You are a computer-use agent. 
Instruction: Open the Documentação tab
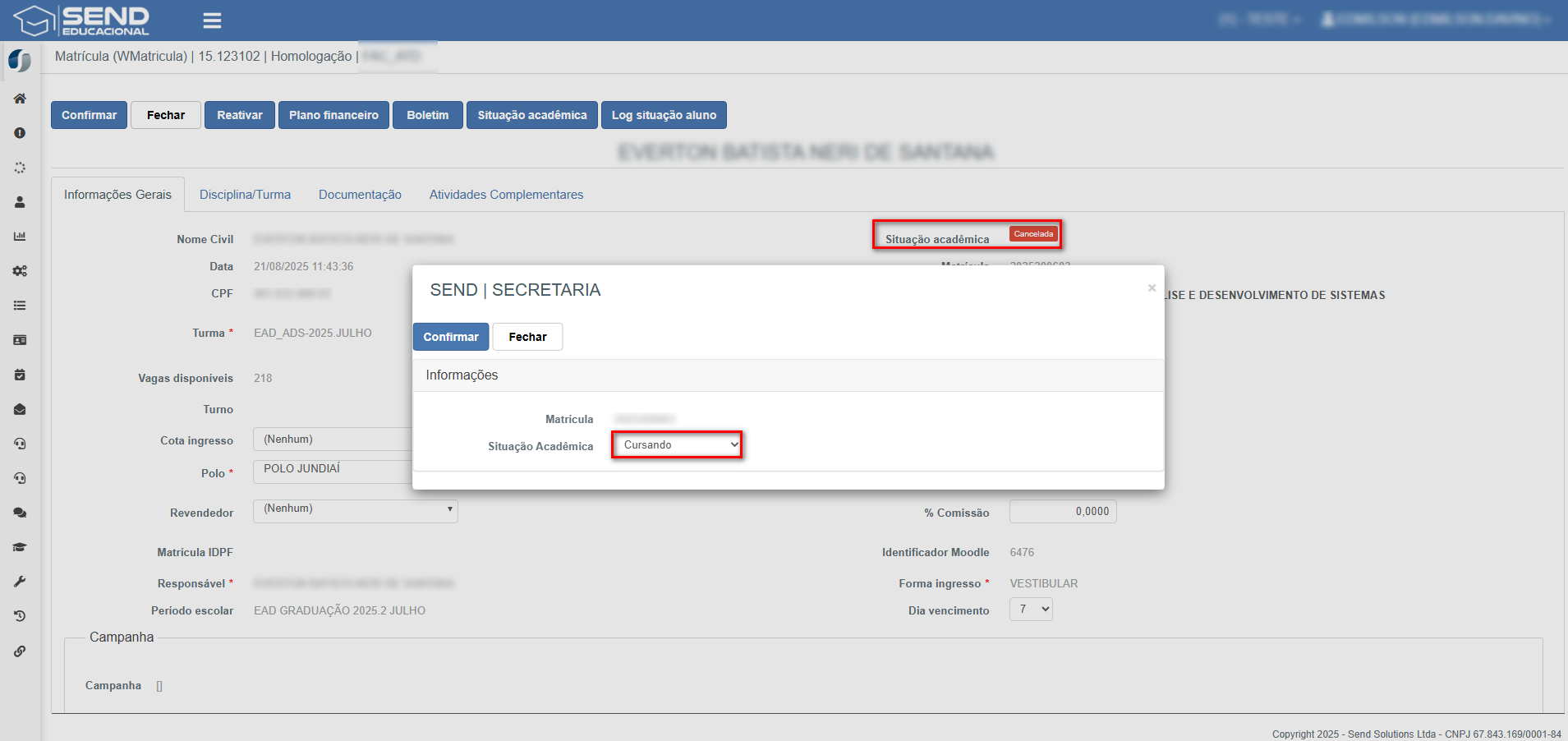pyautogui.click(x=360, y=195)
